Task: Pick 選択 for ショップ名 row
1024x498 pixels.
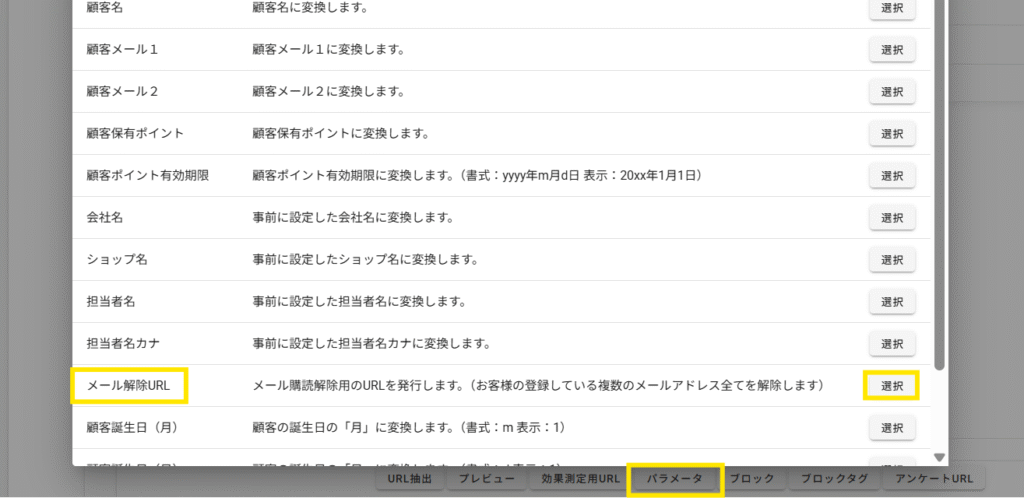Action: [x=891, y=260]
